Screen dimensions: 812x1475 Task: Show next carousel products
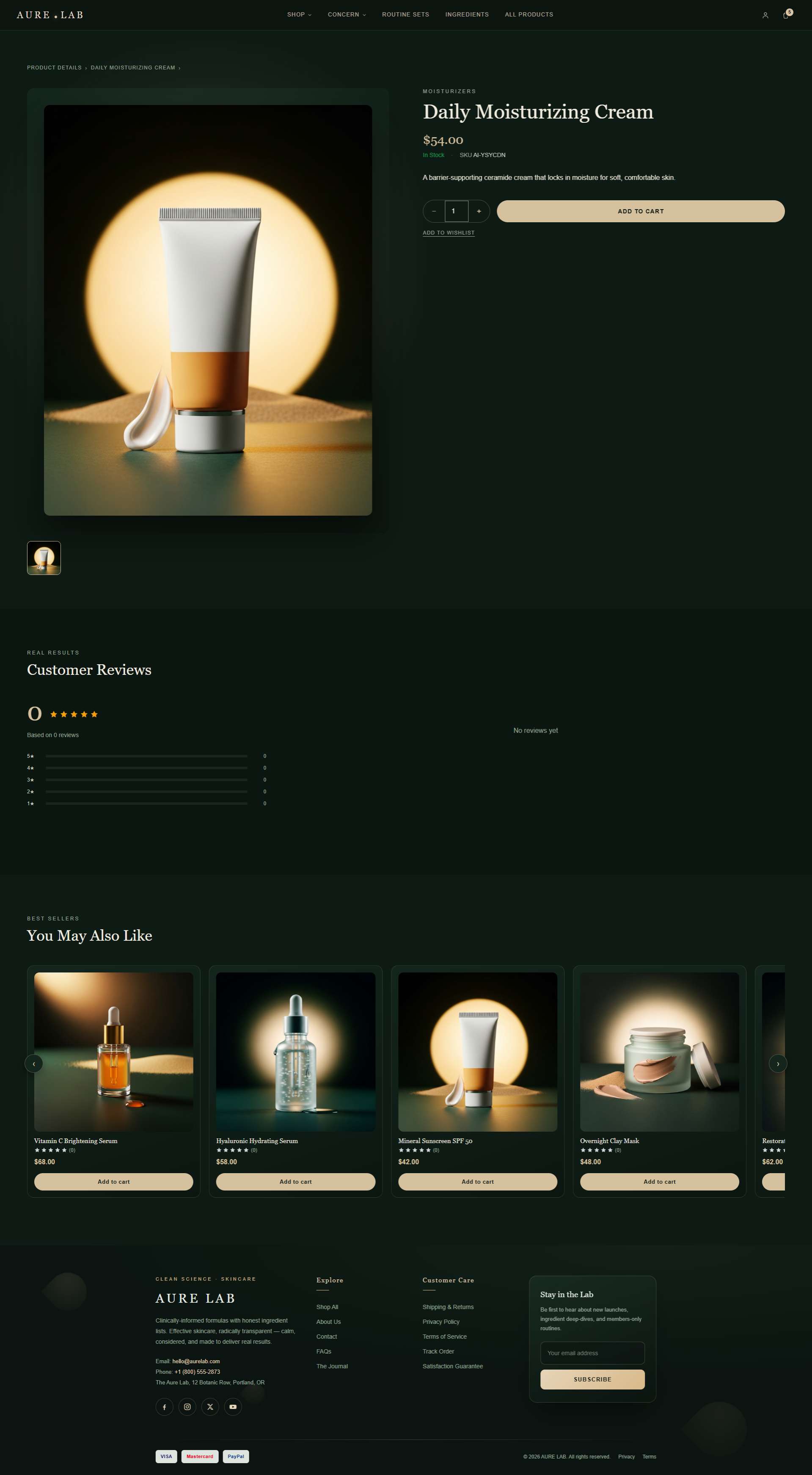coord(778,1063)
